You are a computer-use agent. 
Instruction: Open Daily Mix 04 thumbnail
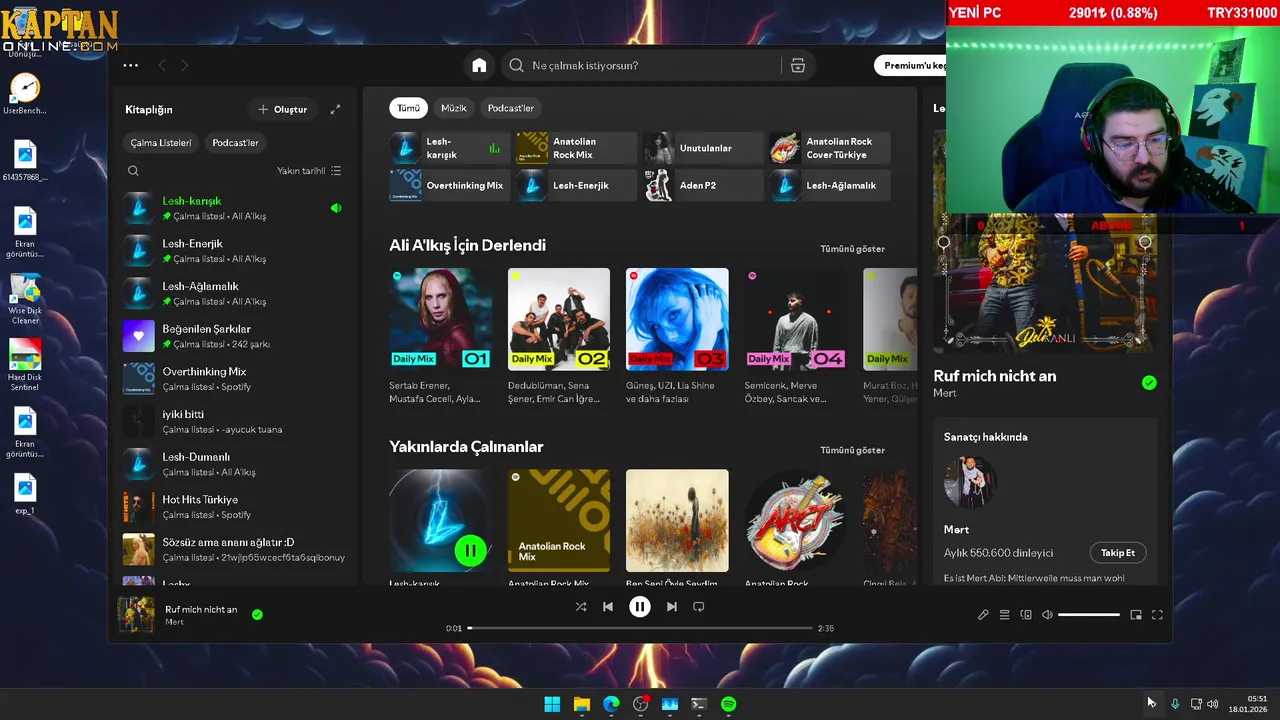pyautogui.click(x=796, y=319)
